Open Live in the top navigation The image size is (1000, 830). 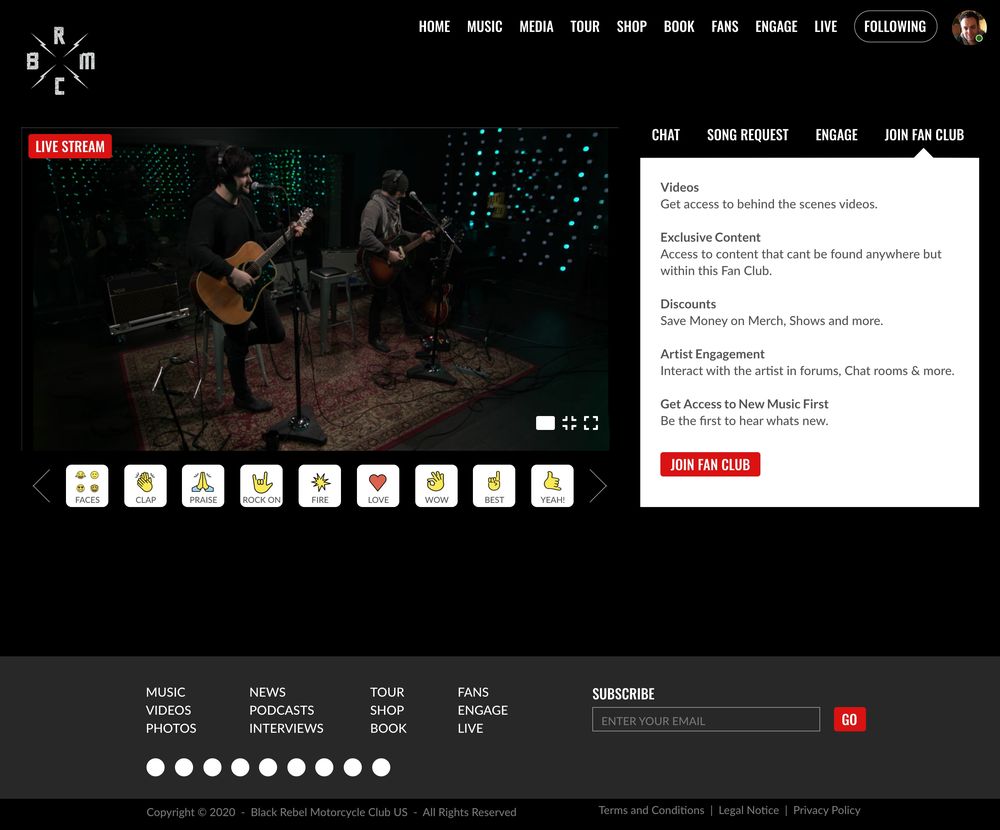tap(825, 27)
